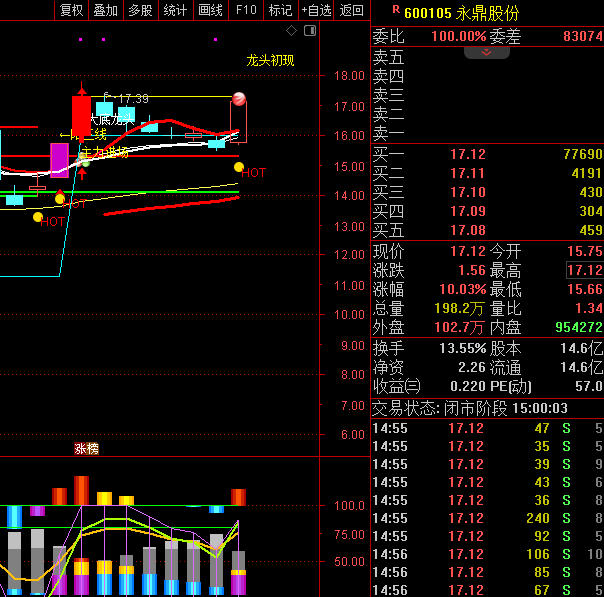Viewport: 604px width, 597px height.
Task: Click the 收益(三) quarterly earnings label
Action: point(396,386)
